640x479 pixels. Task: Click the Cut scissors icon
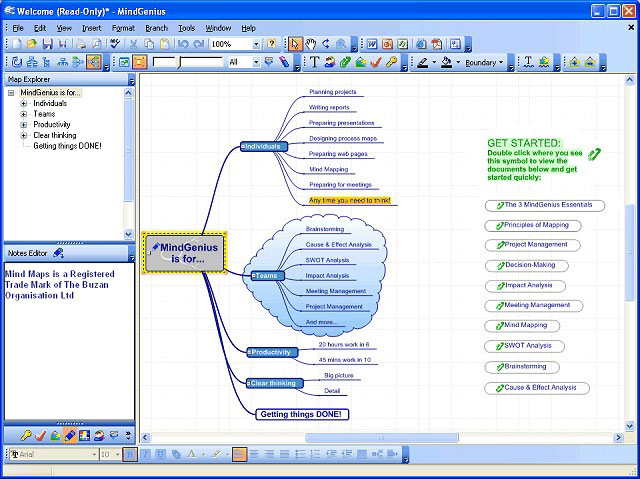click(x=133, y=44)
